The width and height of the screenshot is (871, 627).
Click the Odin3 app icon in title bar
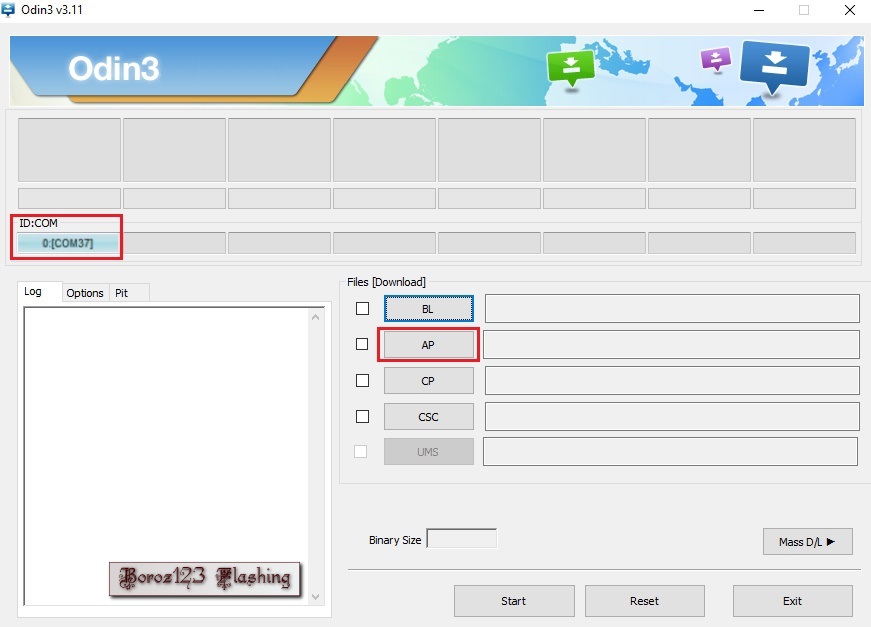point(8,9)
